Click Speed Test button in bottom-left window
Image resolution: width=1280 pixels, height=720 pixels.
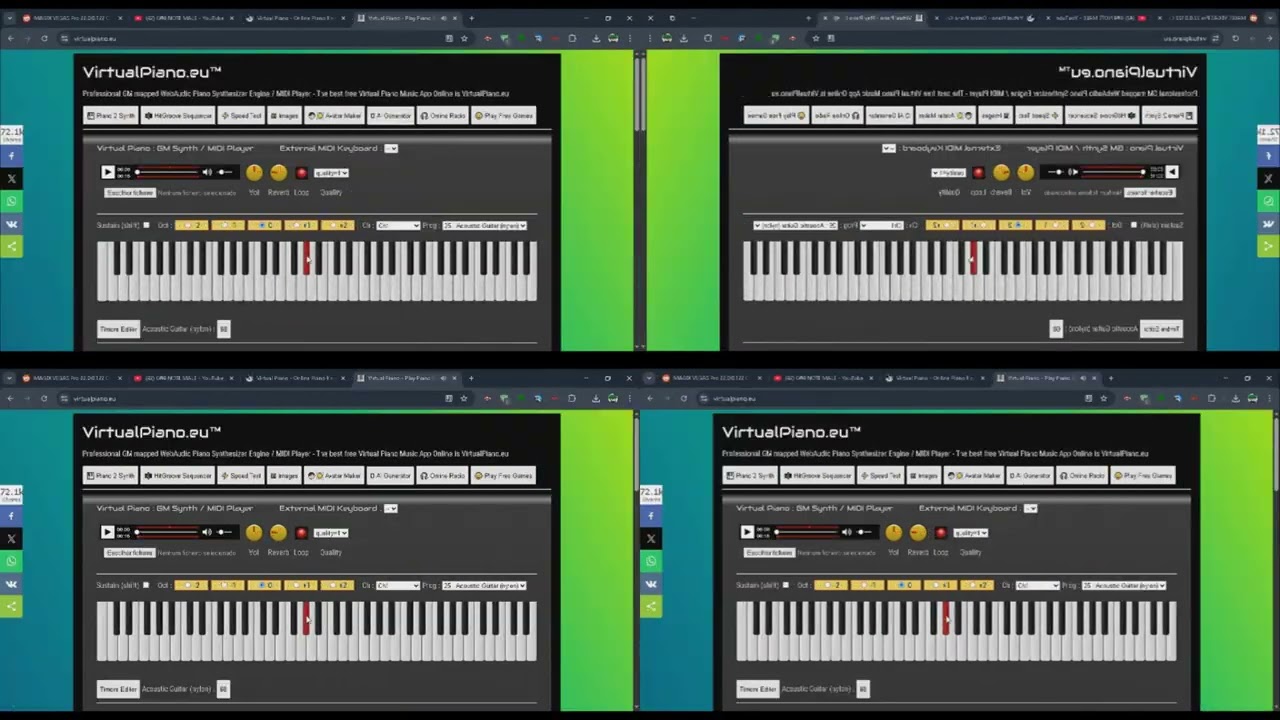tap(241, 475)
